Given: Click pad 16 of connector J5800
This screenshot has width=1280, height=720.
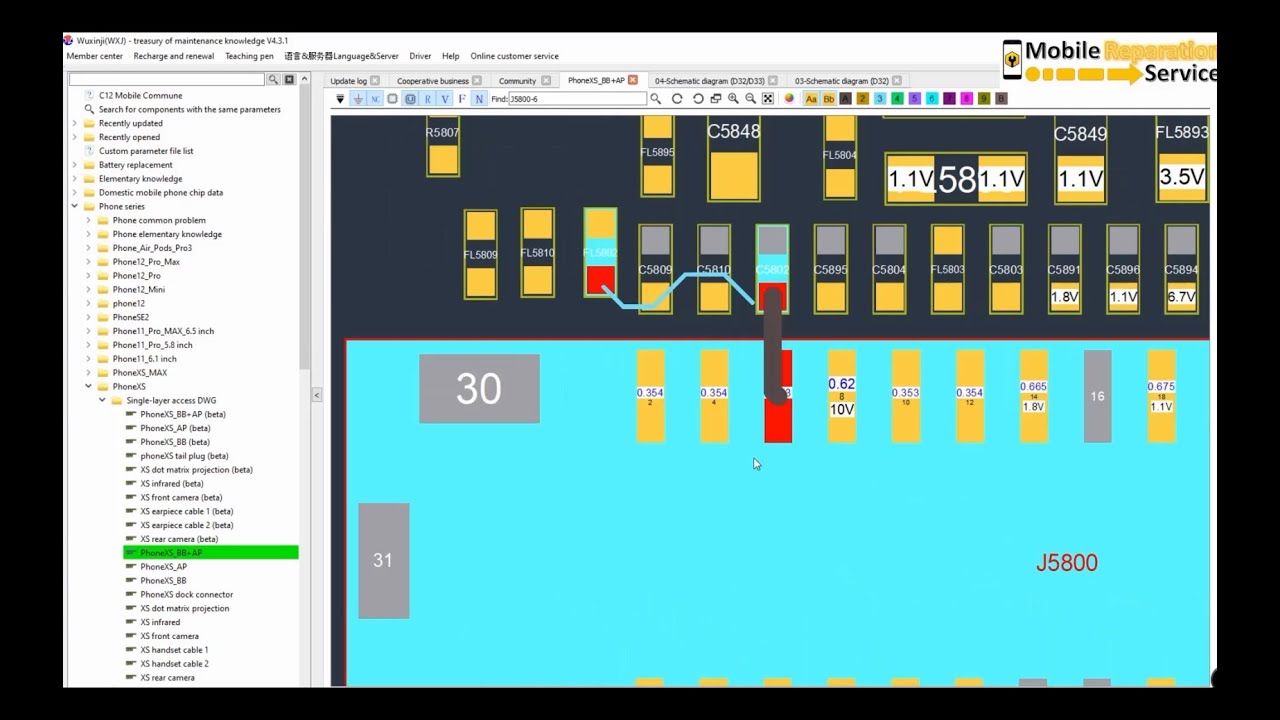Looking at the screenshot, I should pyautogui.click(x=1097, y=396).
